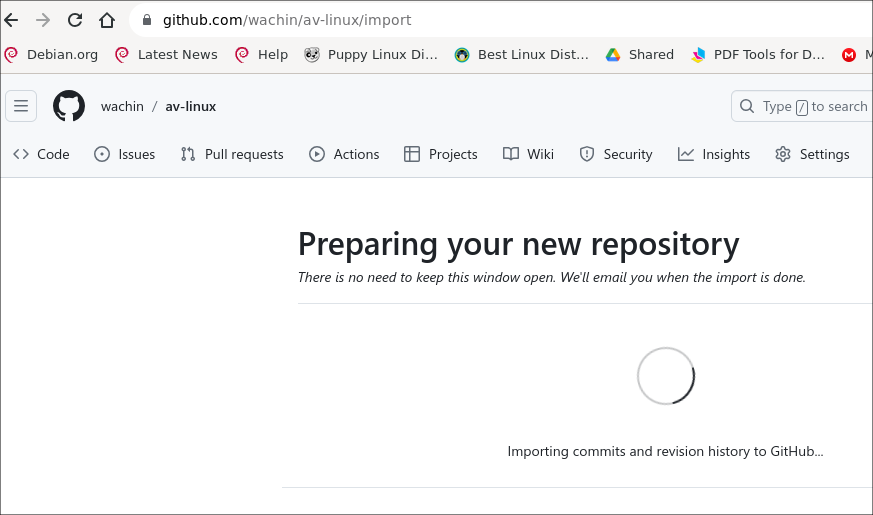
Task: Open the repository Settings tab
Action: pyautogui.click(x=812, y=154)
